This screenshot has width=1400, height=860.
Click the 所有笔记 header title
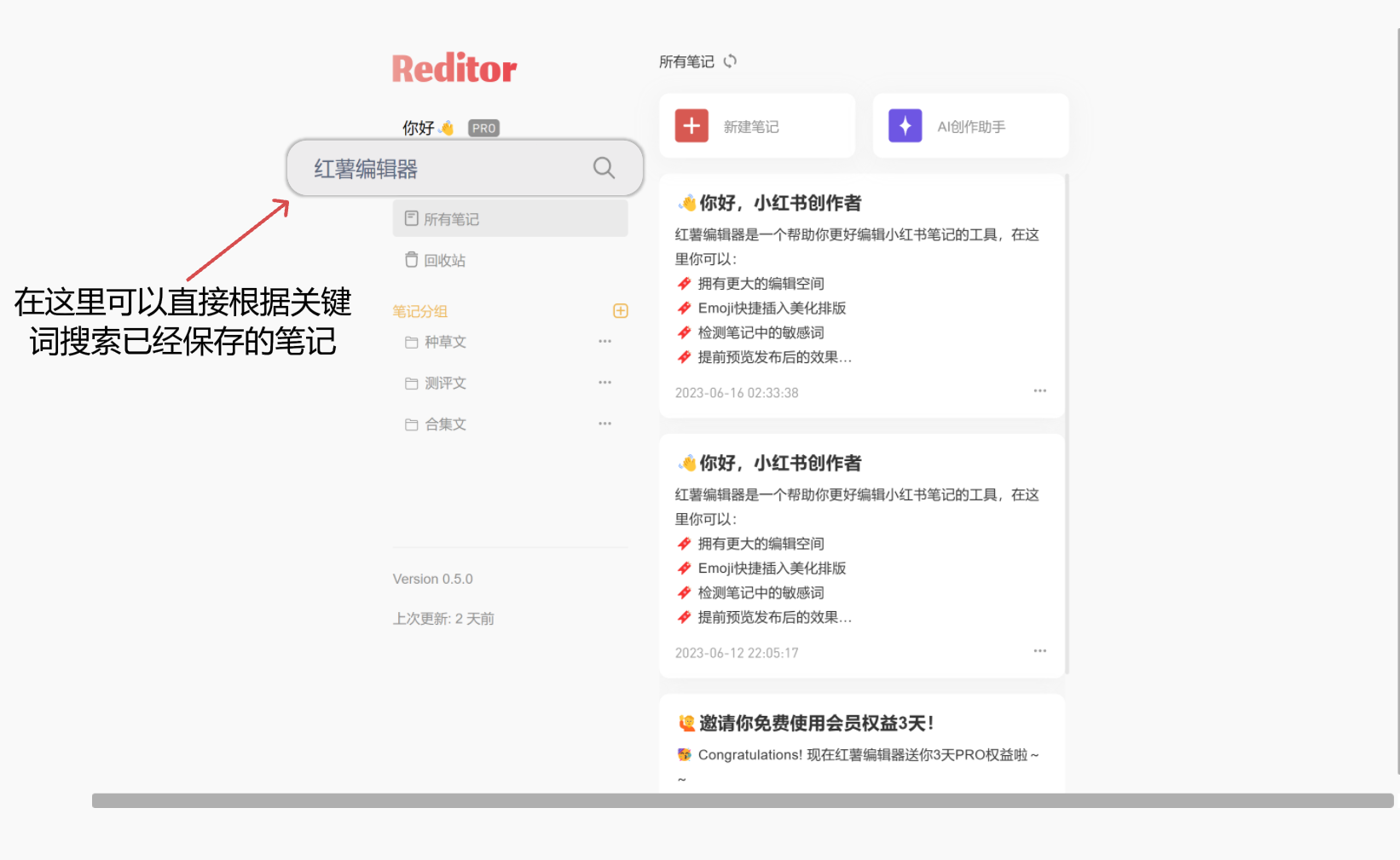pyautogui.click(x=686, y=61)
